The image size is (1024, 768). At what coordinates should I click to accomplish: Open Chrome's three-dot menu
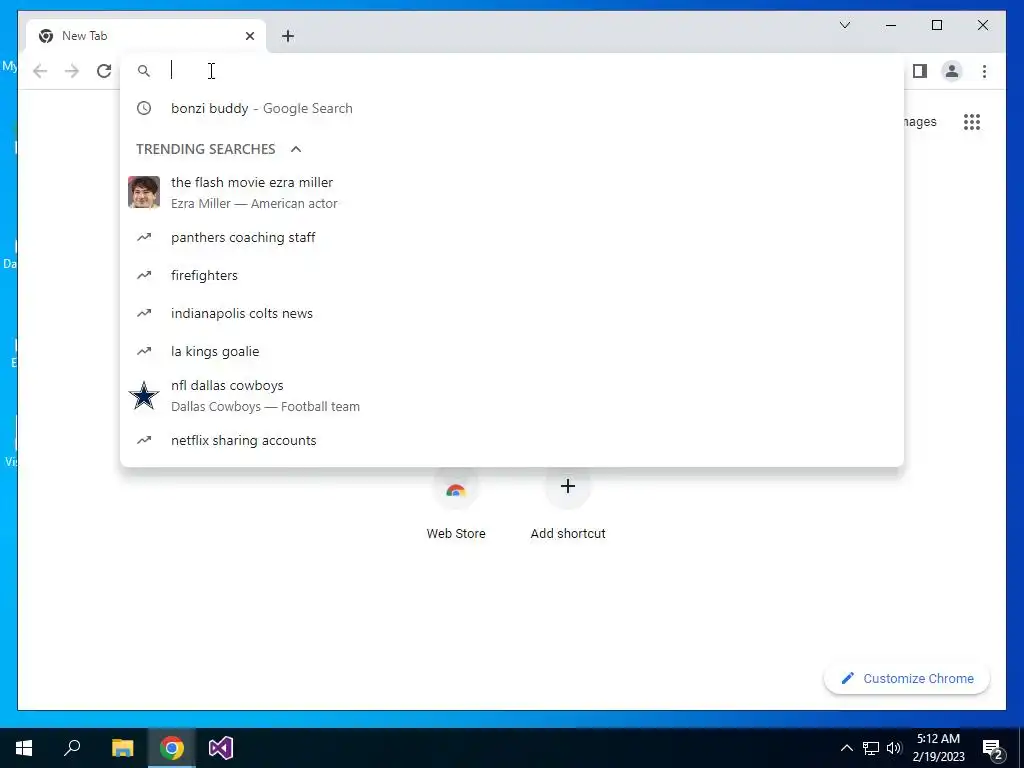984,71
